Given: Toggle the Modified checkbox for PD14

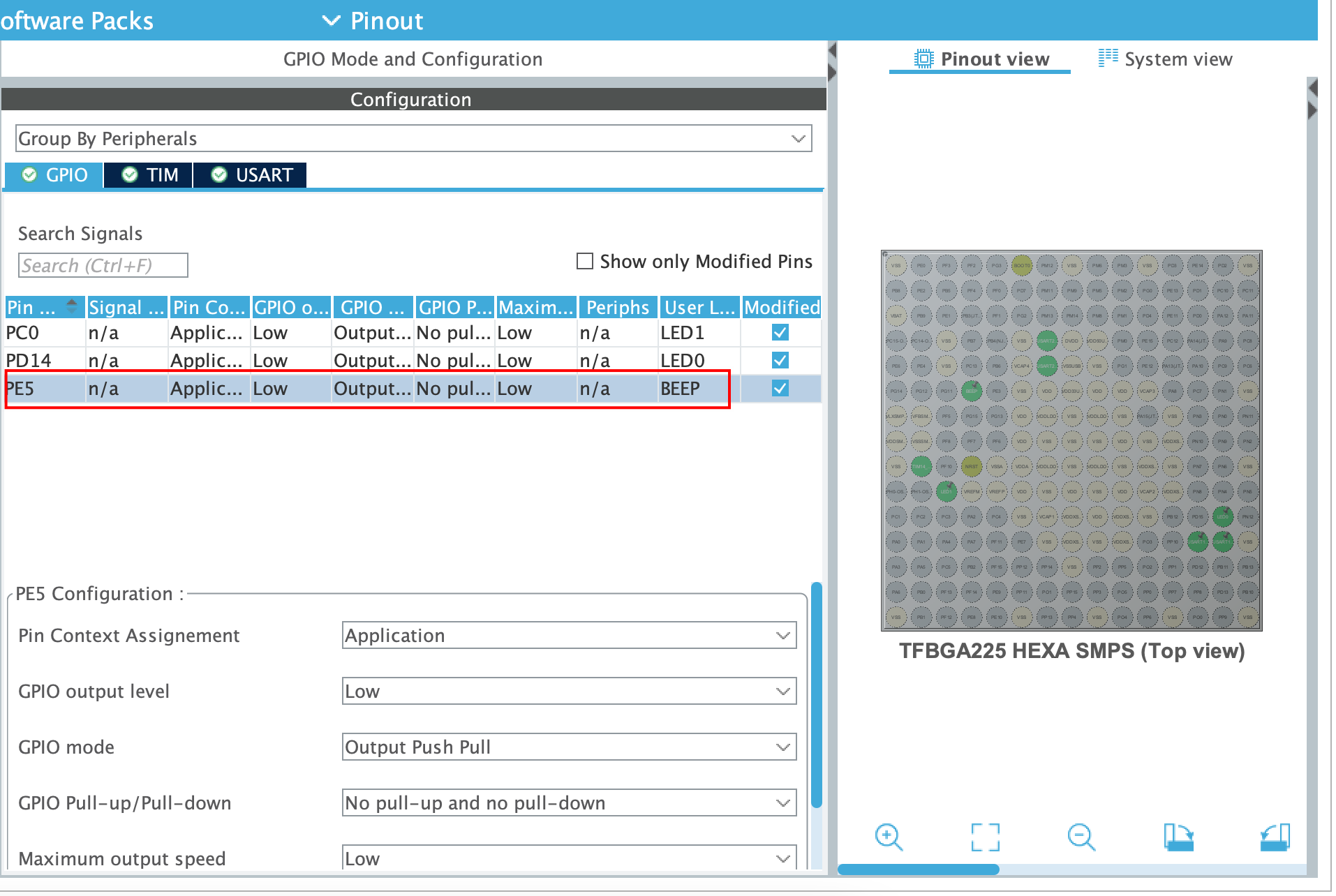Looking at the screenshot, I should tap(780, 361).
